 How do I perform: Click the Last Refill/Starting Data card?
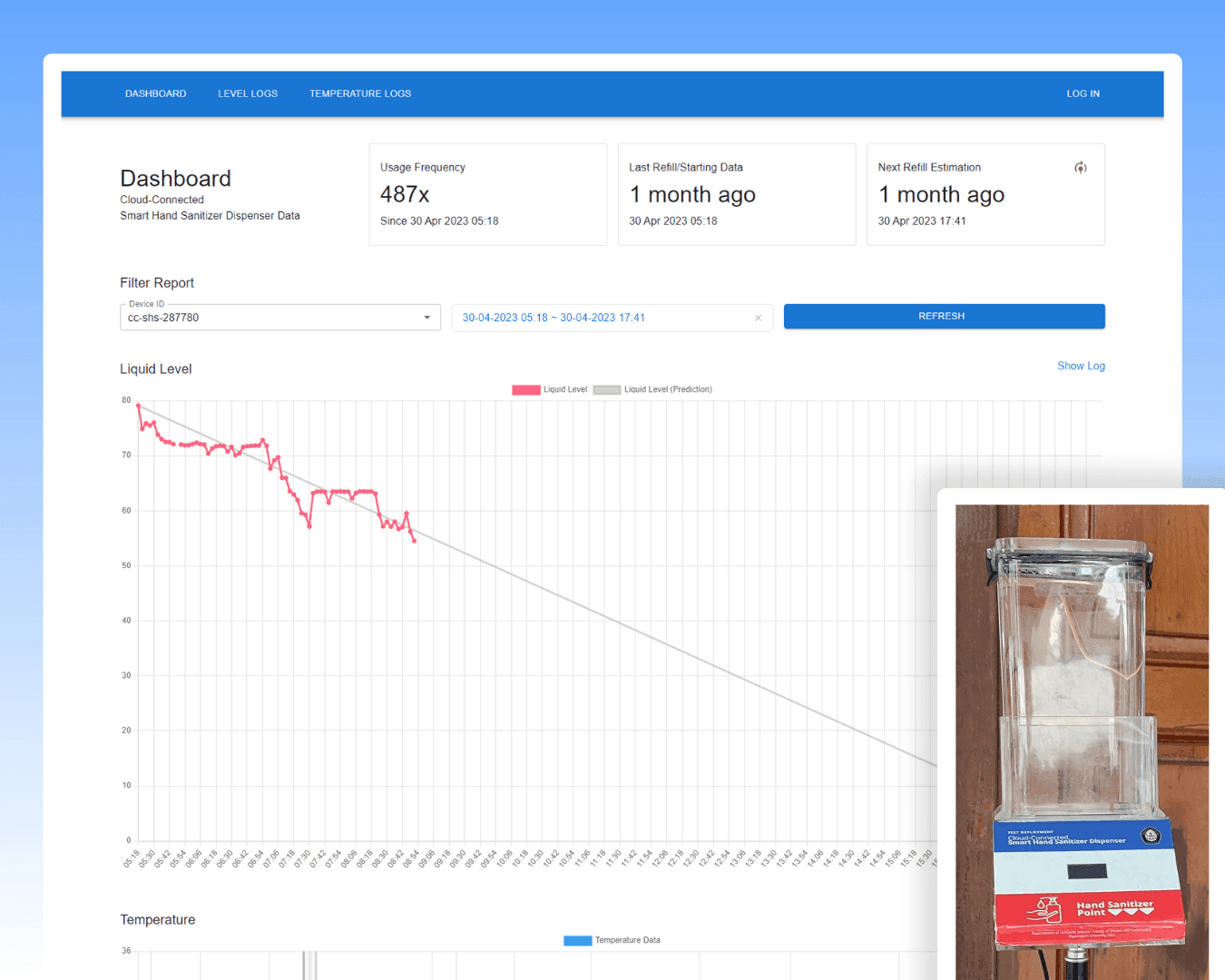click(x=736, y=194)
